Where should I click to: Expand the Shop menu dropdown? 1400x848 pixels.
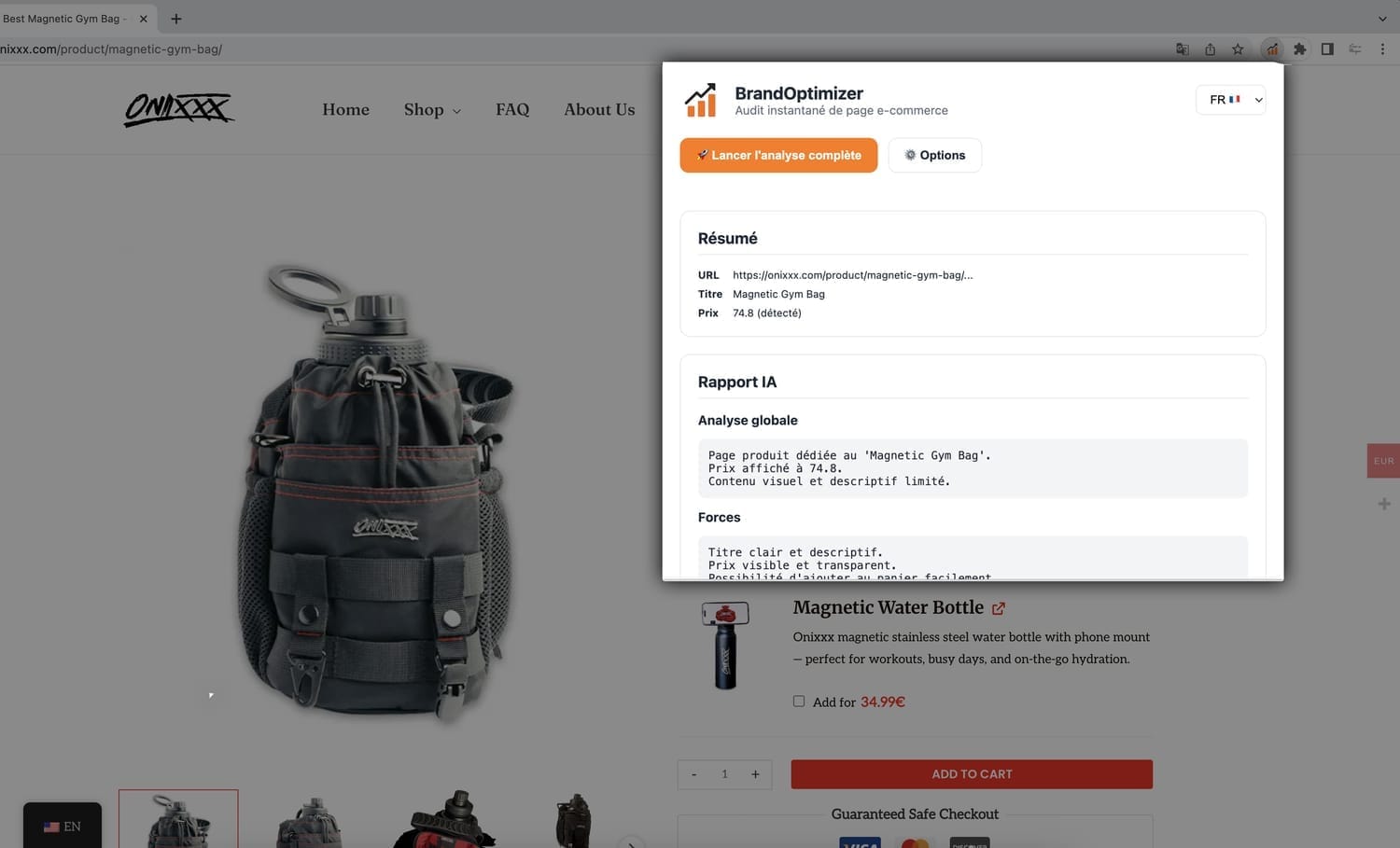click(x=432, y=110)
